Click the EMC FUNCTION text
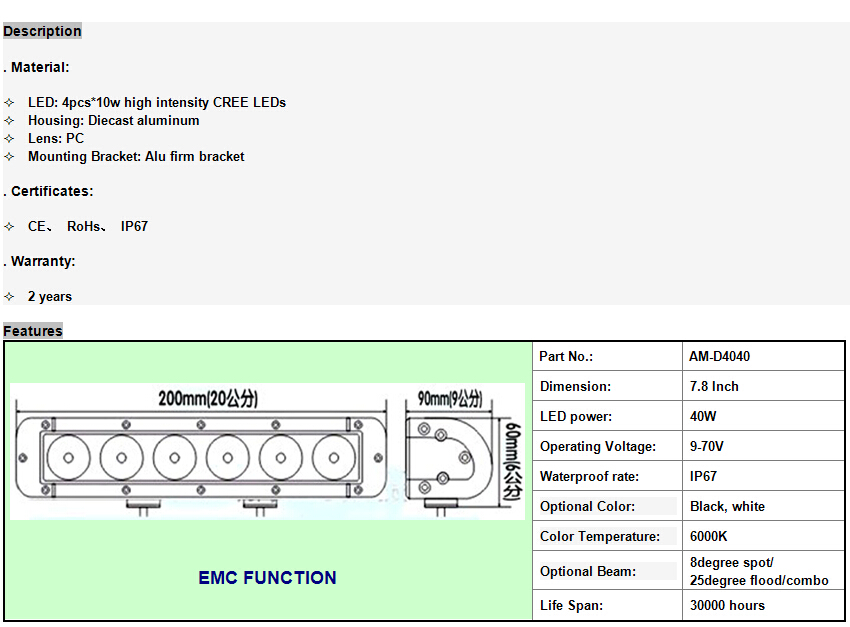The width and height of the screenshot is (850, 627). click(x=267, y=578)
